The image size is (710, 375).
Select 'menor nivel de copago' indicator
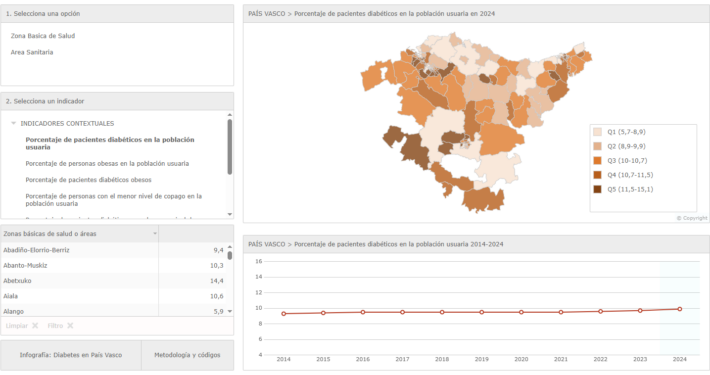click(x=114, y=200)
